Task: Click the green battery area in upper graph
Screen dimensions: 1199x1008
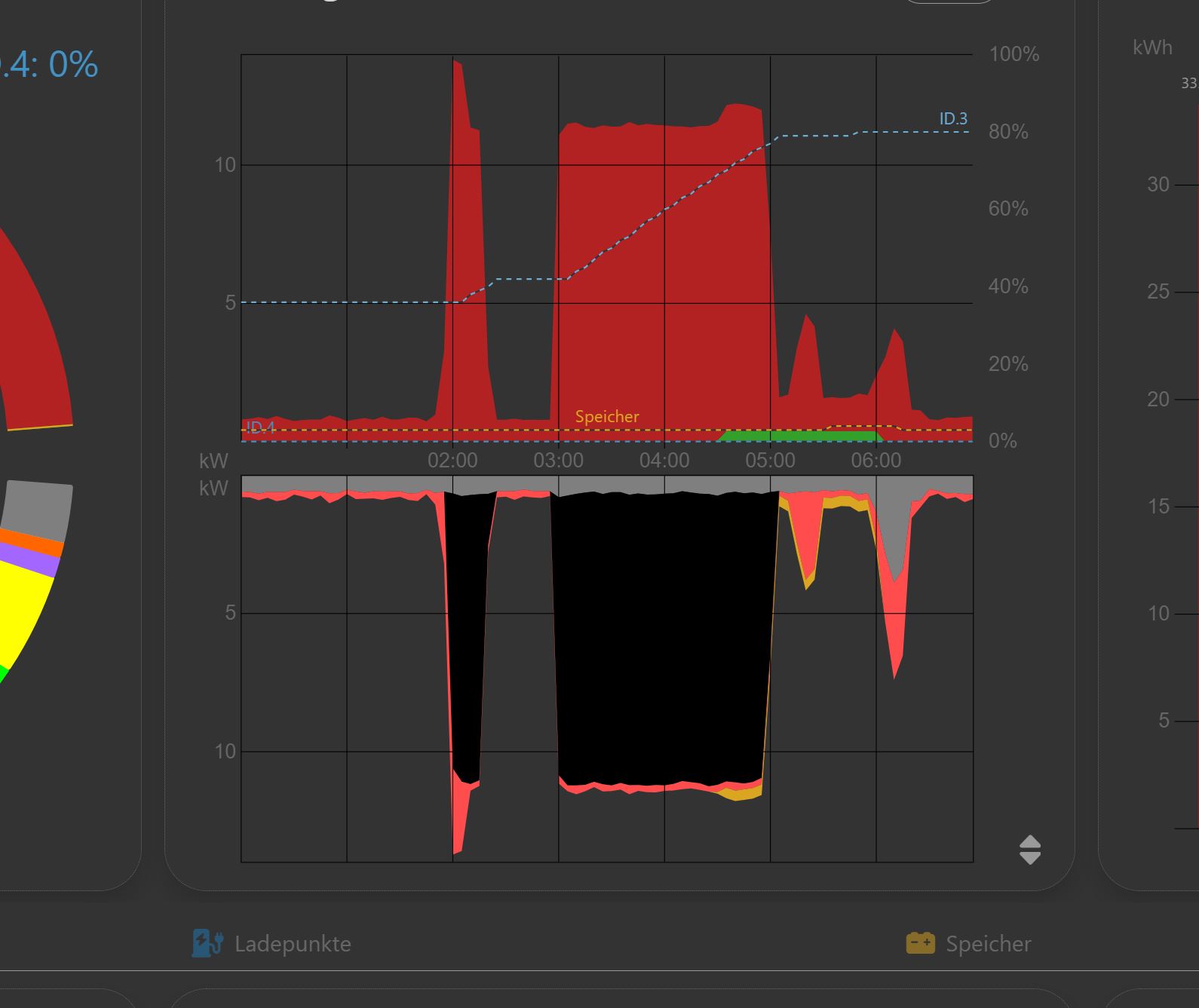Action: [799, 437]
